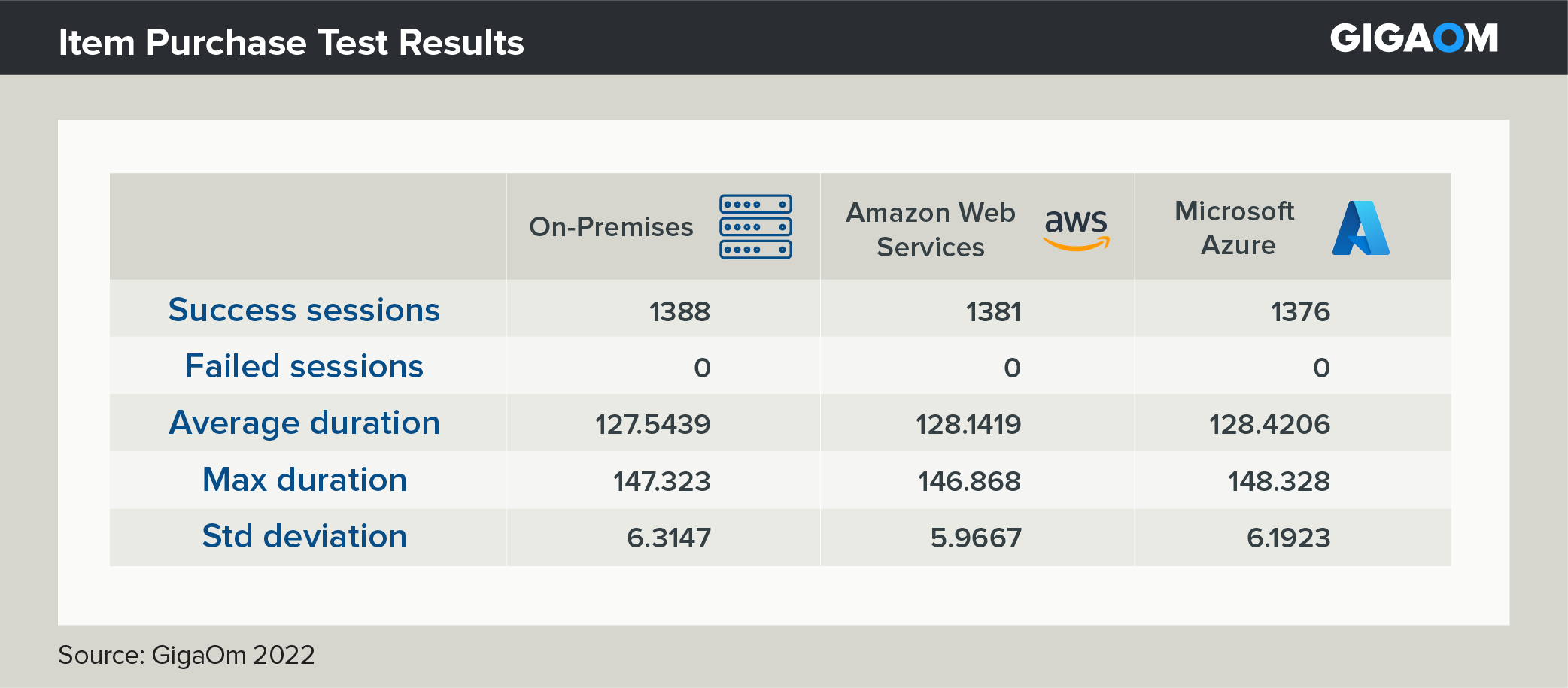Click the Amazon Web Services header label
This screenshot has width=1568, height=688.
point(931,229)
